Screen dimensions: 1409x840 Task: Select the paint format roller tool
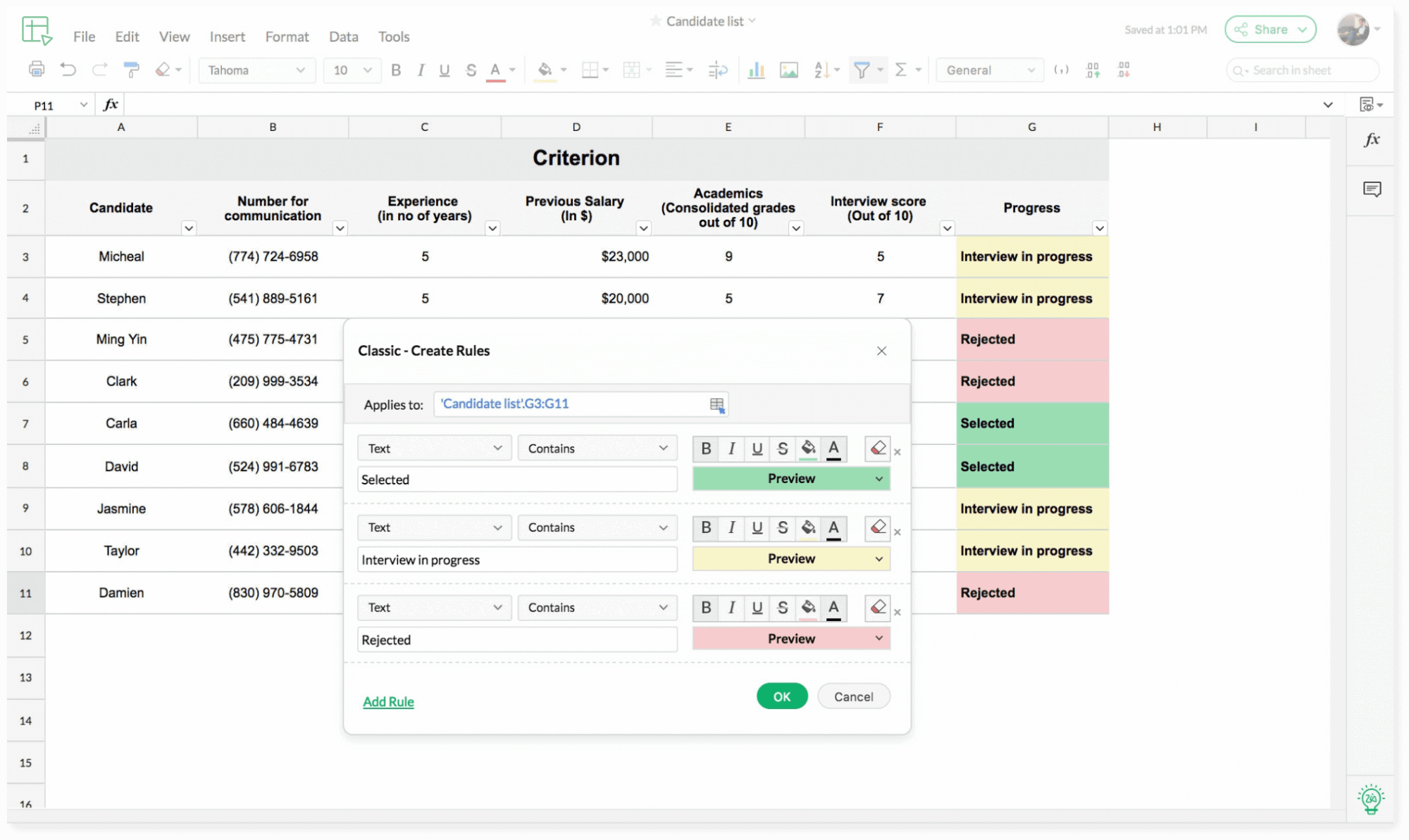[x=131, y=70]
